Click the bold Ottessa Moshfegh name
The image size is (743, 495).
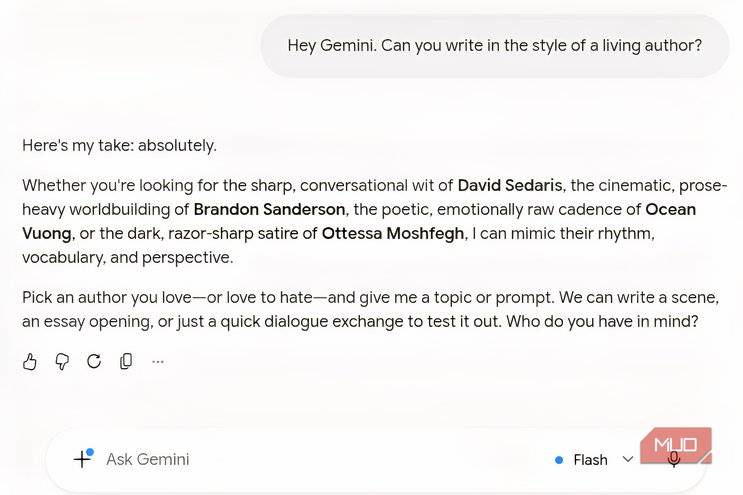(x=393, y=234)
